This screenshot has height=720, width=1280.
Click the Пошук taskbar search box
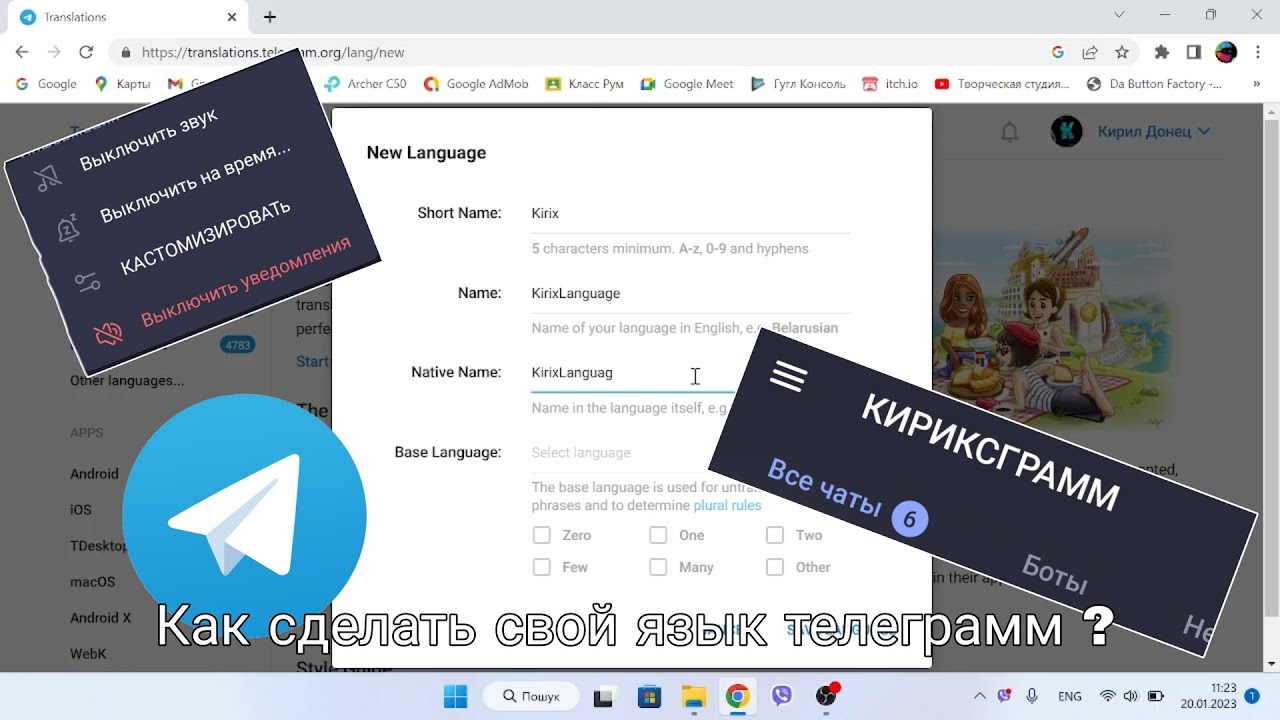[x=531, y=696]
